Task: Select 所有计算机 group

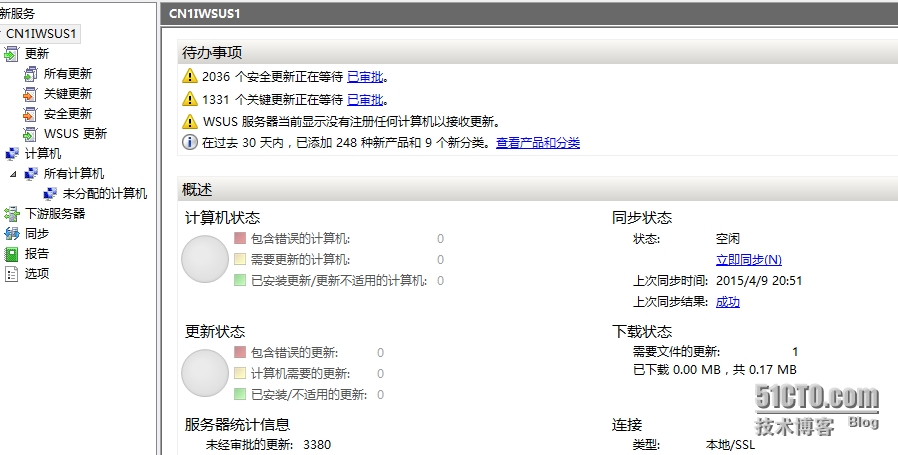Action: [x=74, y=174]
